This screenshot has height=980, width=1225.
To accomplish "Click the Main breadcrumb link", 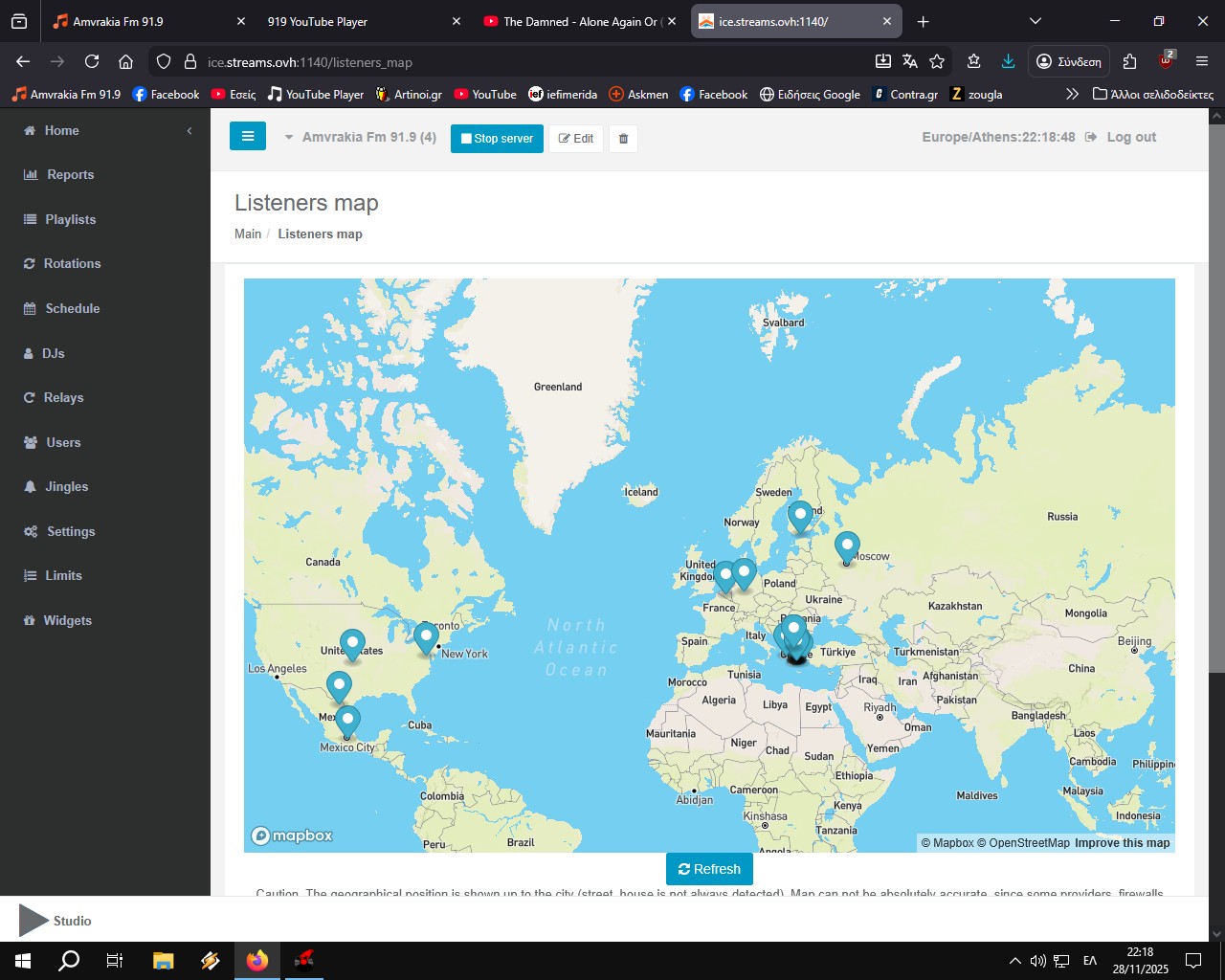I will [248, 234].
